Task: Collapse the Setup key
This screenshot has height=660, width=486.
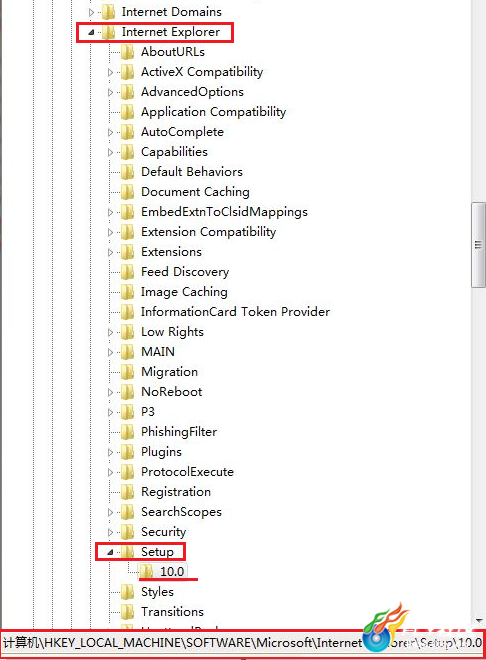Action: [110, 552]
